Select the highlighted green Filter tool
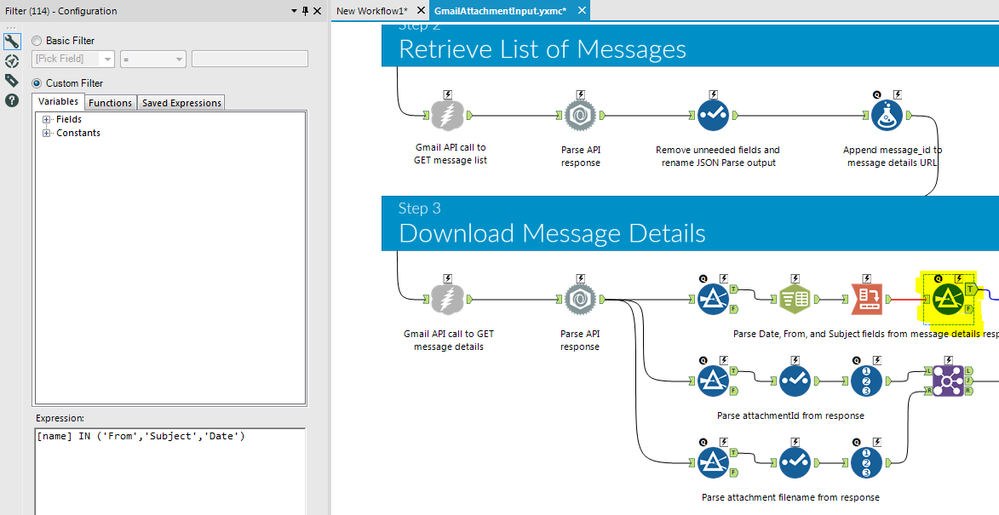This screenshot has height=515, width=999. 948,298
